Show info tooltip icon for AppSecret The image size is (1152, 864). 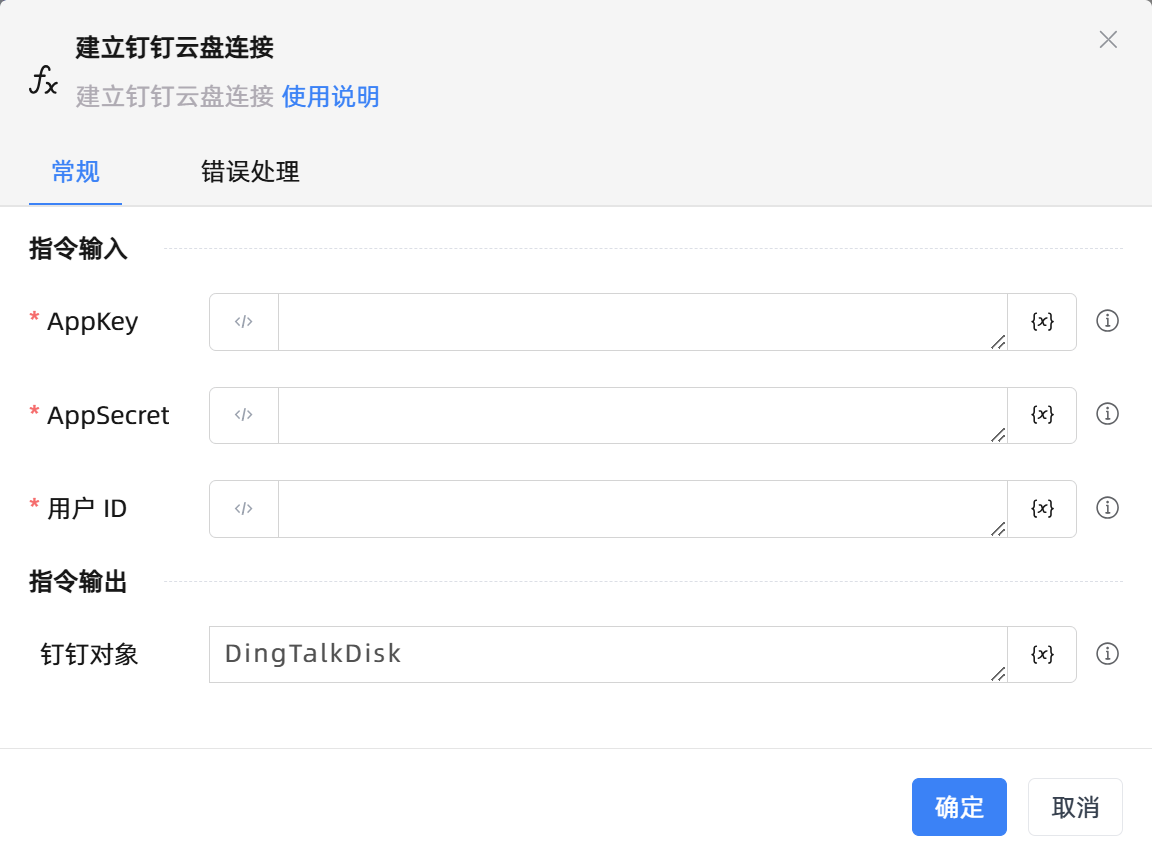coord(1107,414)
